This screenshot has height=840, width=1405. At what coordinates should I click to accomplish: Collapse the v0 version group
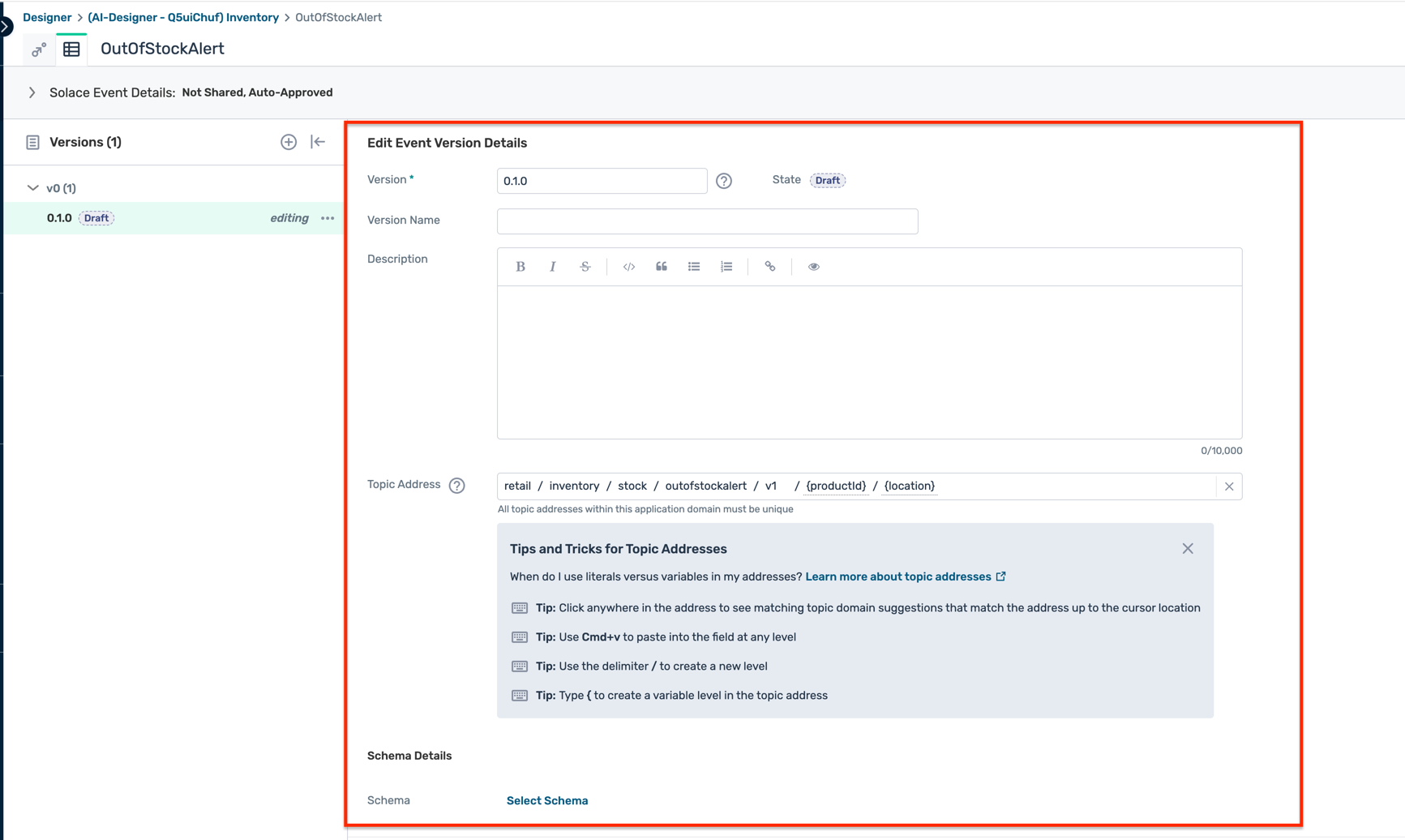(33, 188)
